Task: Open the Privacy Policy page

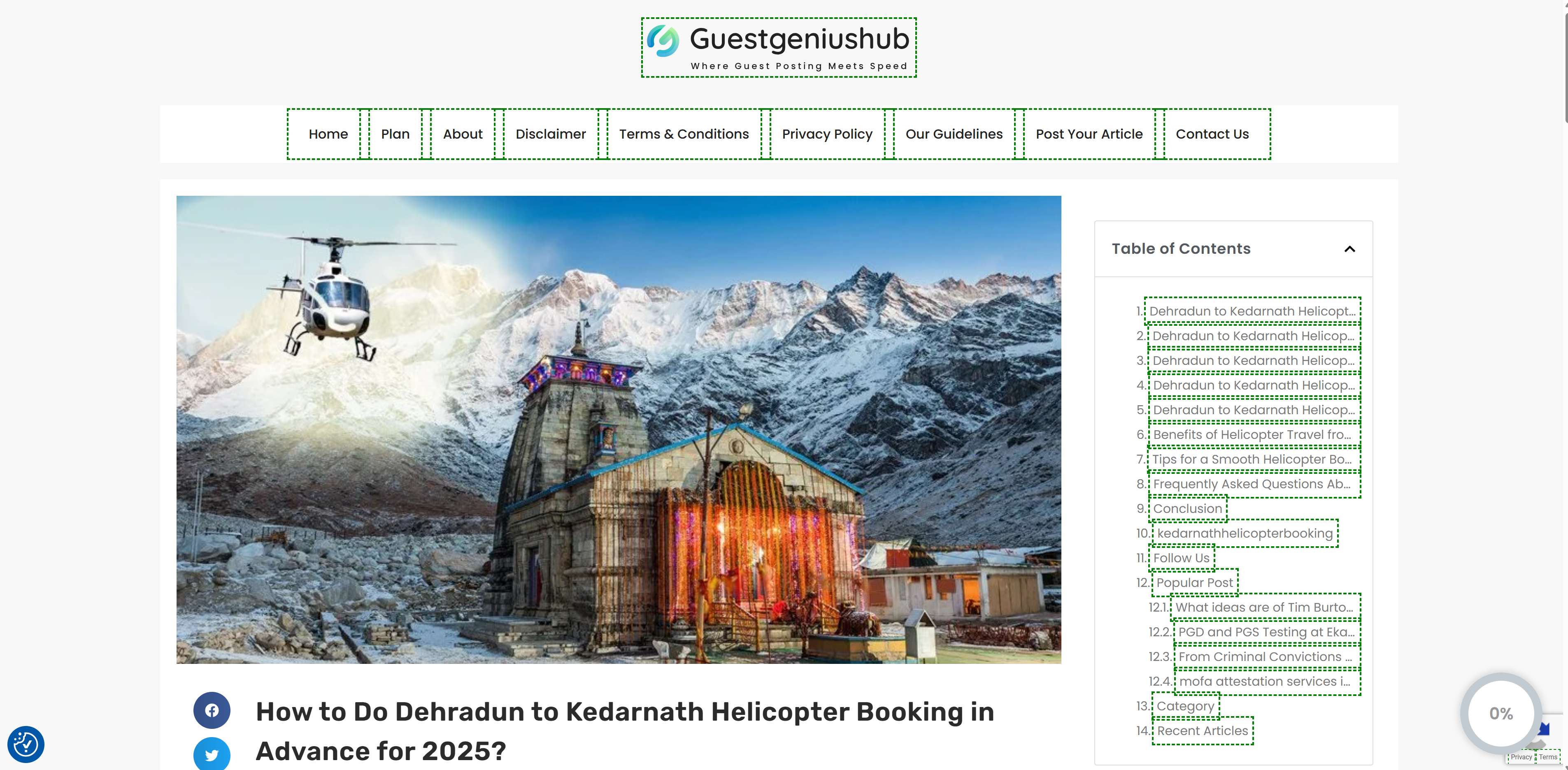Action: pyautogui.click(x=827, y=134)
